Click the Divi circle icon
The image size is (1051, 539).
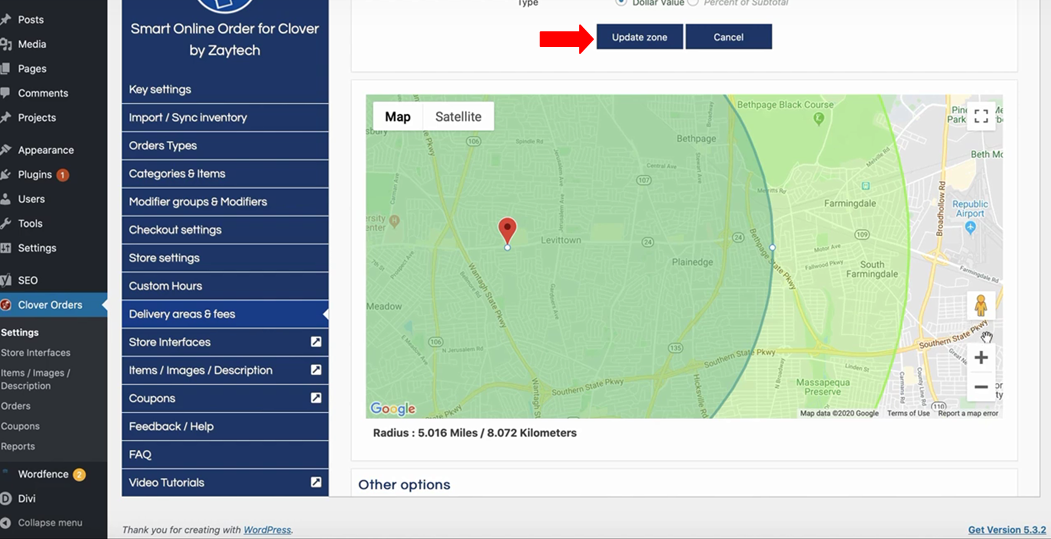click(x=5, y=498)
